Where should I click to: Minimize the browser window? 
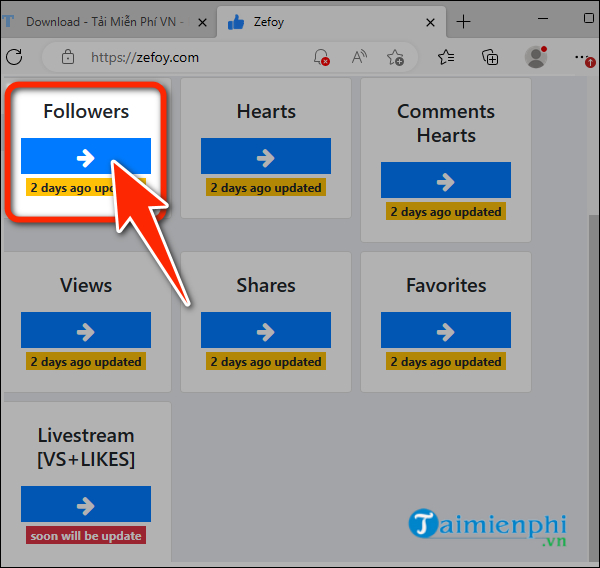[543, 18]
